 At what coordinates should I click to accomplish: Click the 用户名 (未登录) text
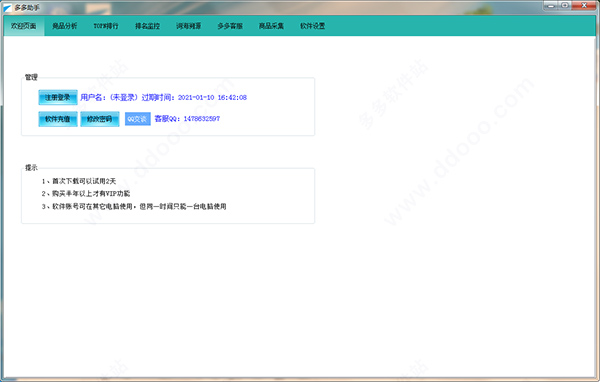[x=109, y=98]
